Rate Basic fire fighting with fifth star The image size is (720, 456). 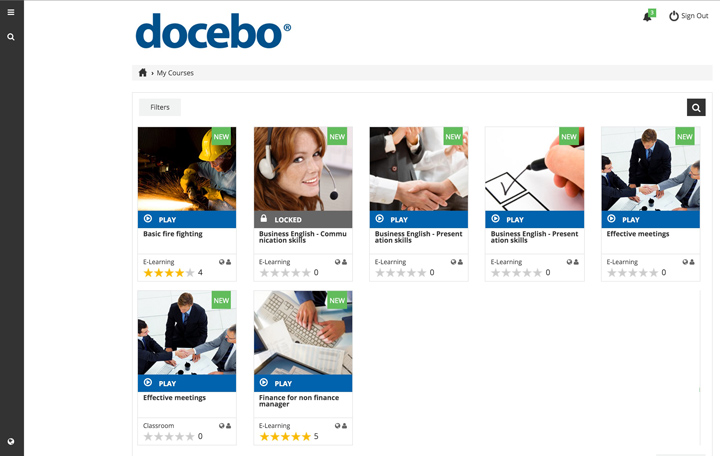pyautogui.click(x=190, y=273)
